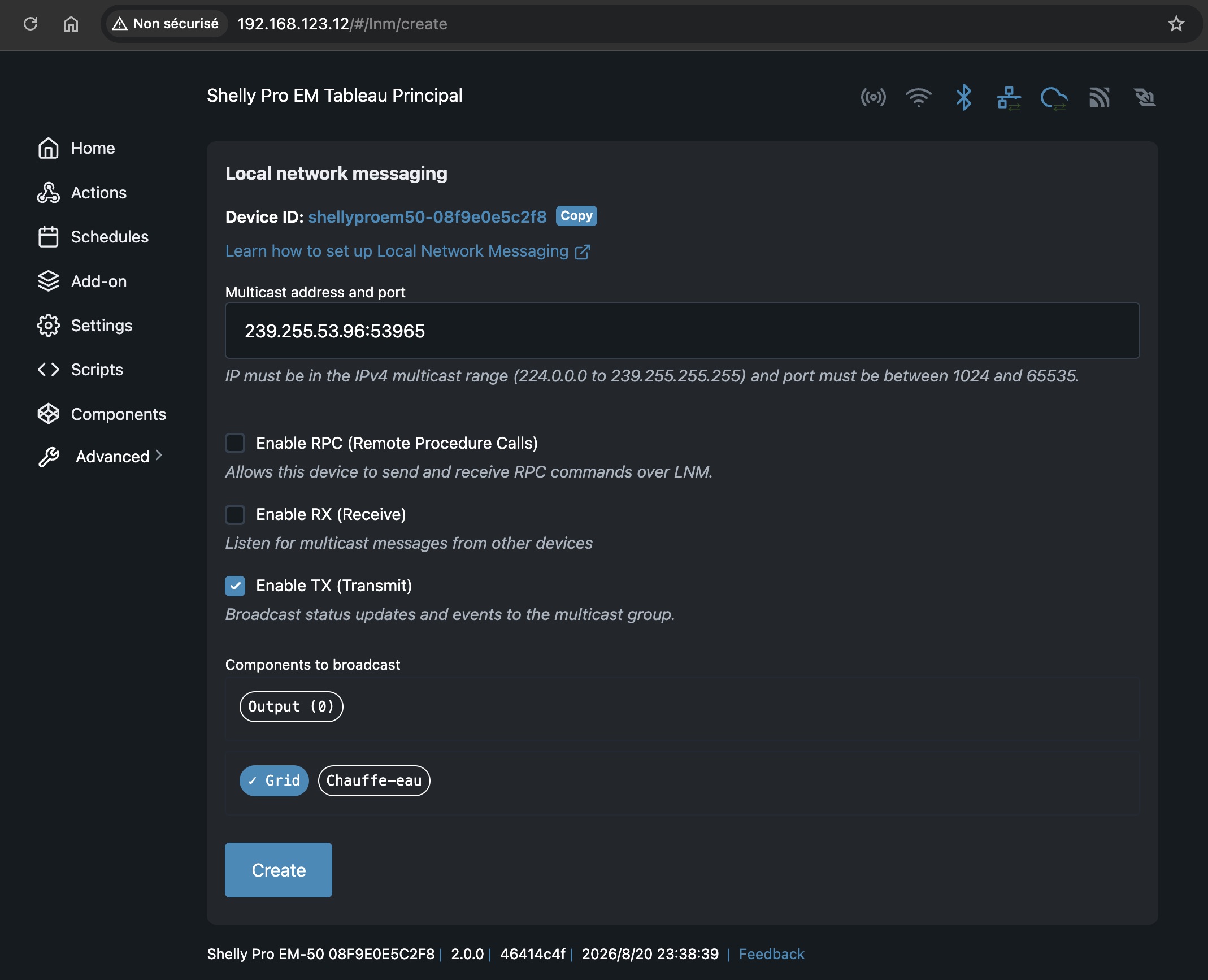Open Components in the sidebar

(119, 414)
